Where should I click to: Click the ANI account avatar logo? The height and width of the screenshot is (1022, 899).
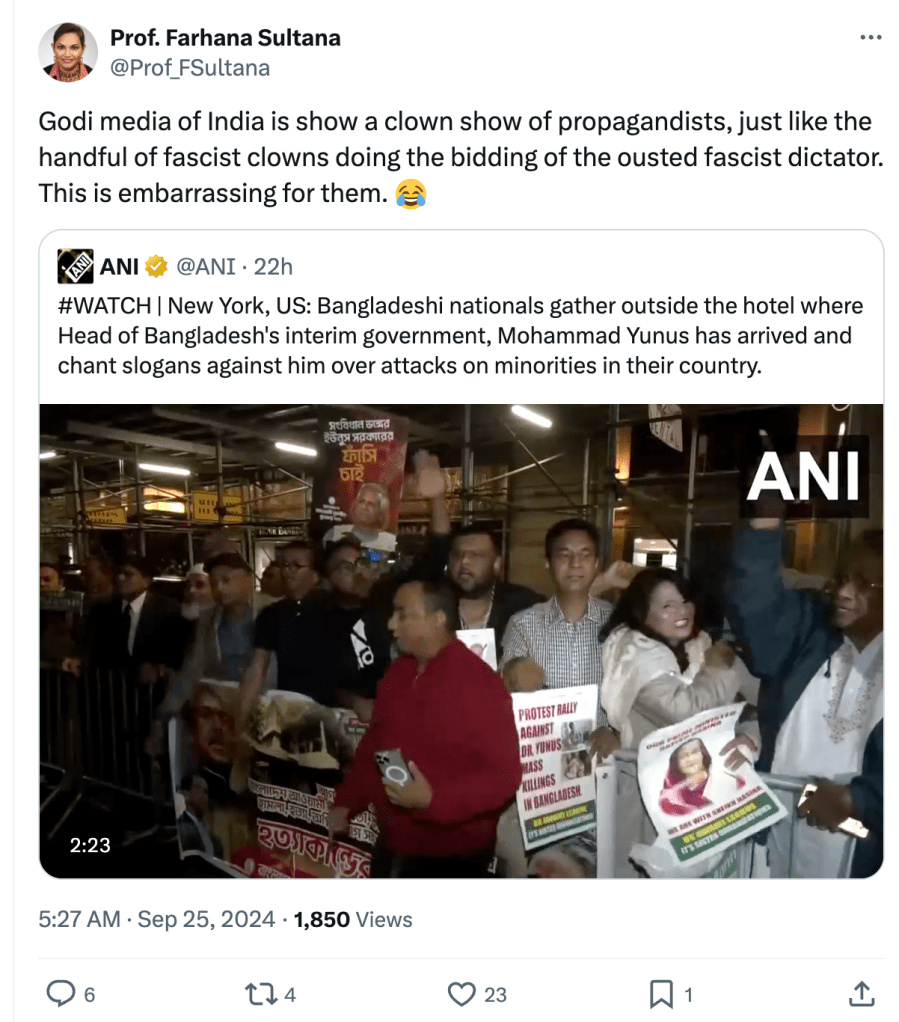coord(76,267)
